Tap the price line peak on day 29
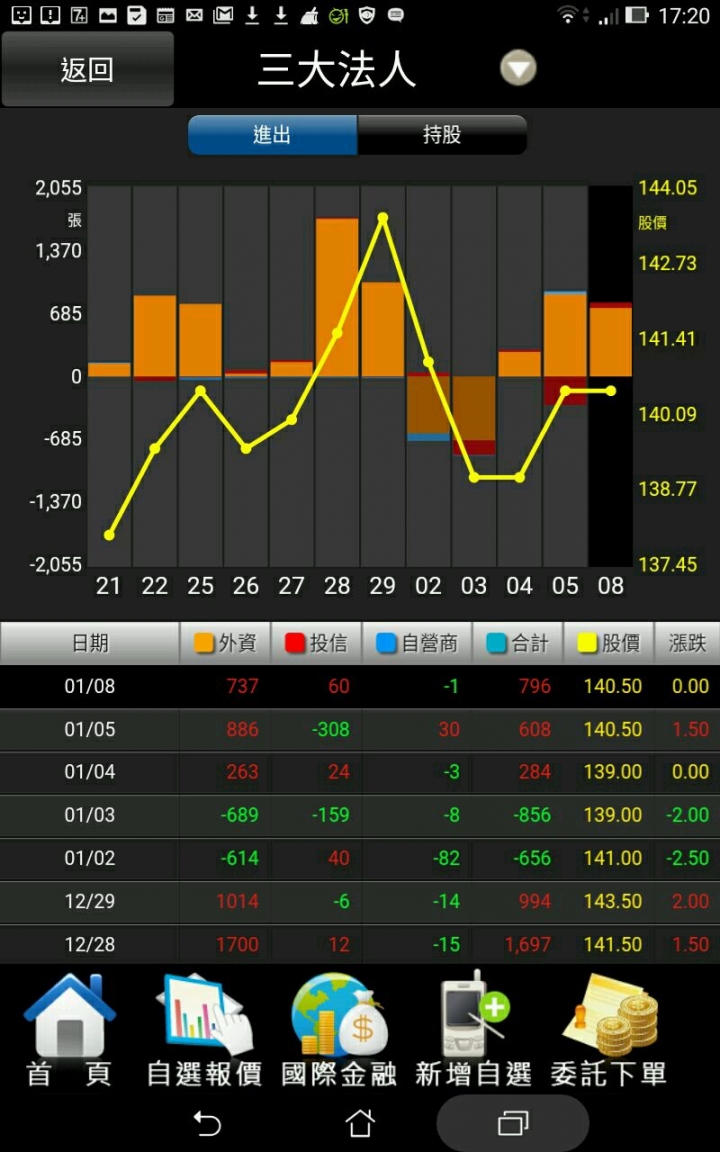The width and height of the screenshot is (720, 1152). point(383,217)
